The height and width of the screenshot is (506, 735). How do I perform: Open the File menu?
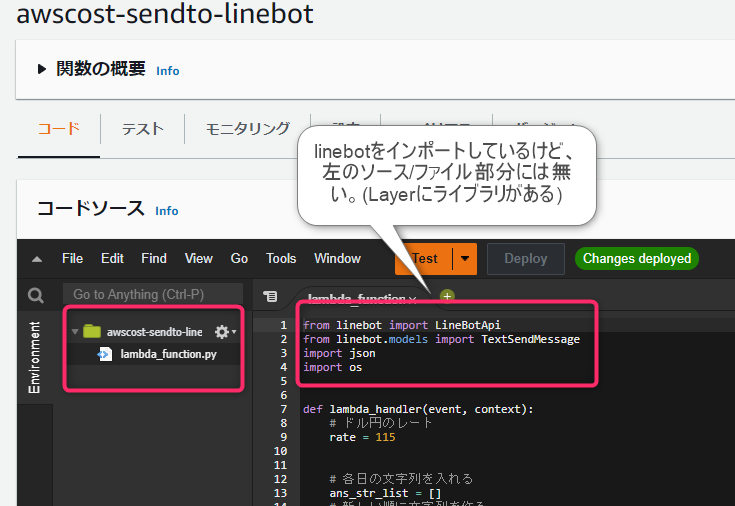[72, 258]
